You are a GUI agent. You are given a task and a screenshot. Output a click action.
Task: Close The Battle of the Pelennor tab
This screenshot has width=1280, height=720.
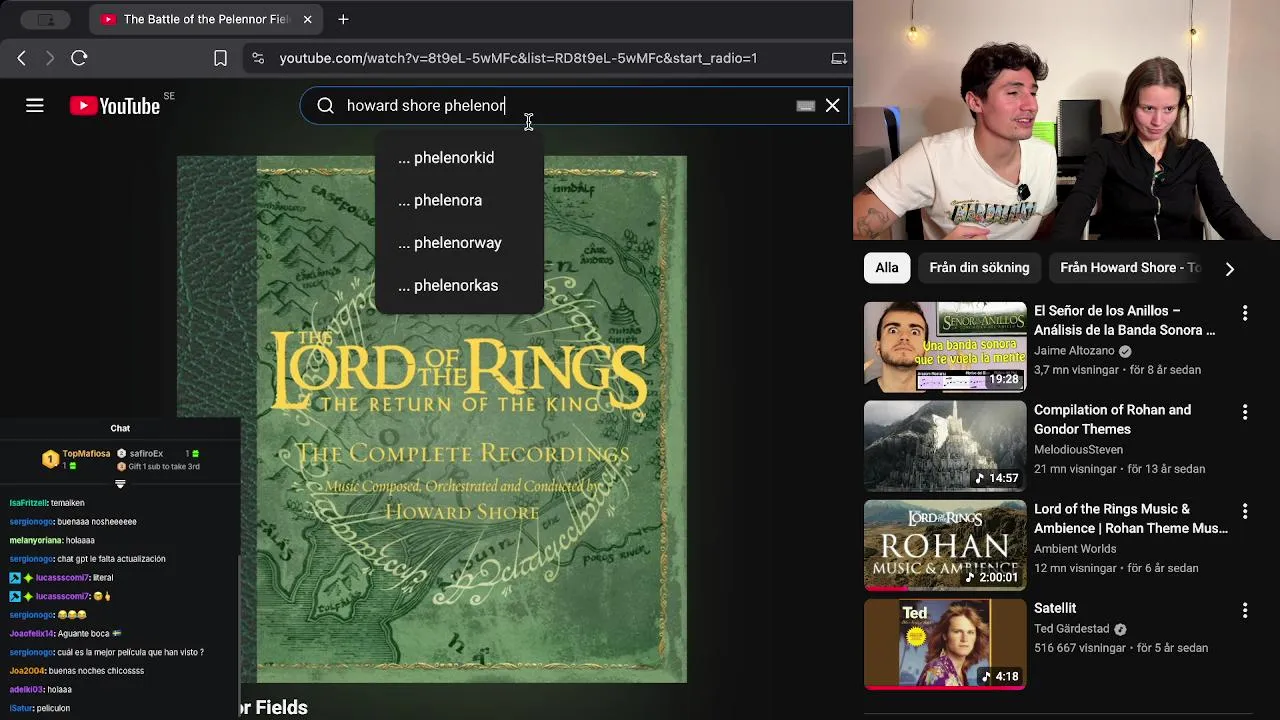click(x=307, y=19)
